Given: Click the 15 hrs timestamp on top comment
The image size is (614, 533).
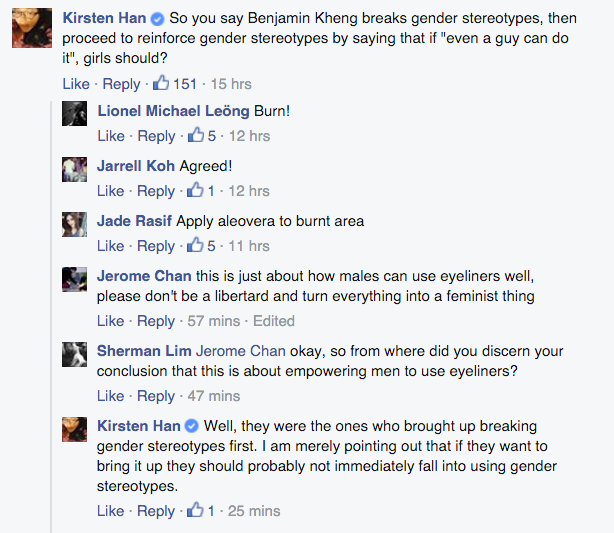Looking at the screenshot, I should pyautogui.click(x=230, y=84).
